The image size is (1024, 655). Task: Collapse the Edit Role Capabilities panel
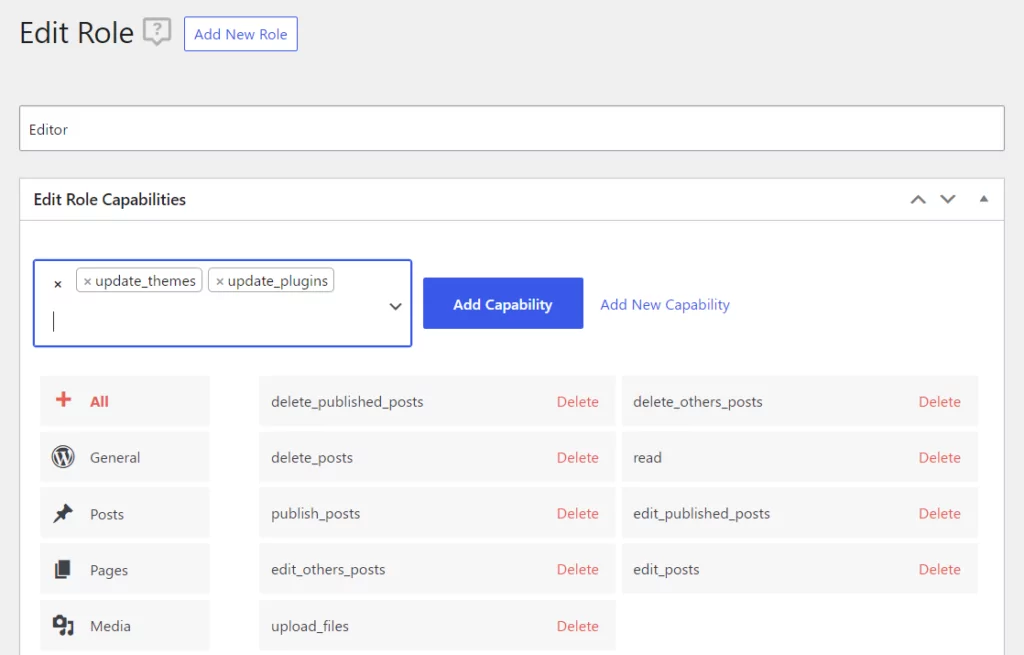984,199
